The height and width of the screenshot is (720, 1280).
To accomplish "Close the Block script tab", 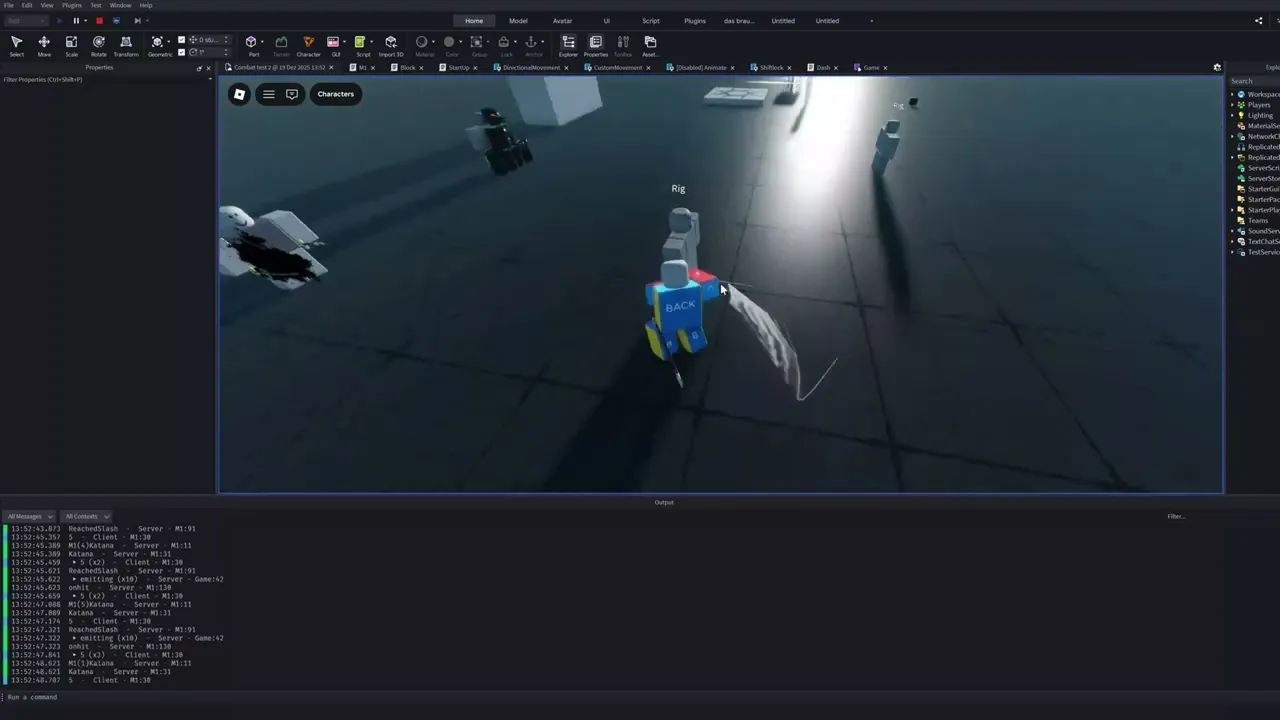I will (x=421, y=68).
